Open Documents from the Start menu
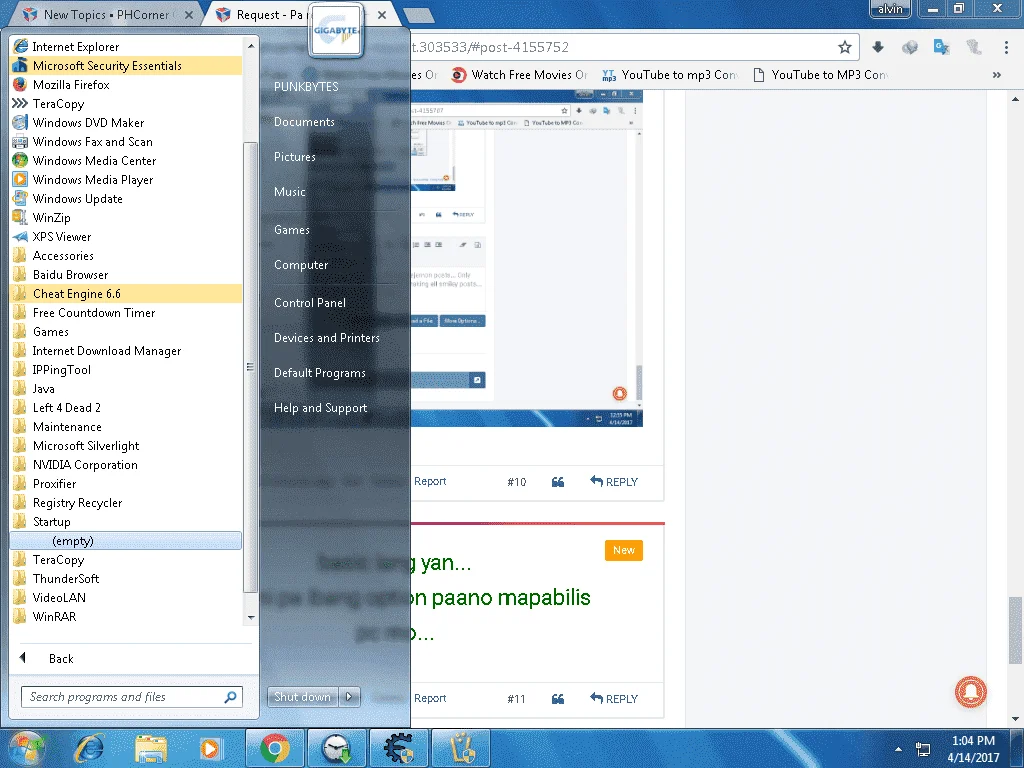Screen dimensions: 1024x768 pos(304,122)
